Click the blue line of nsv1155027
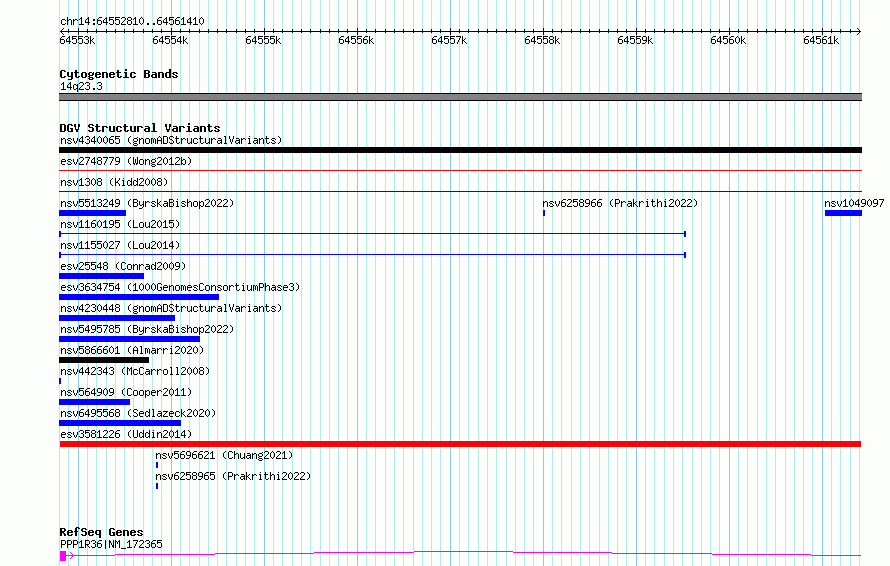The height and width of the screenshot is (566, 890). [x=372, y=255]
